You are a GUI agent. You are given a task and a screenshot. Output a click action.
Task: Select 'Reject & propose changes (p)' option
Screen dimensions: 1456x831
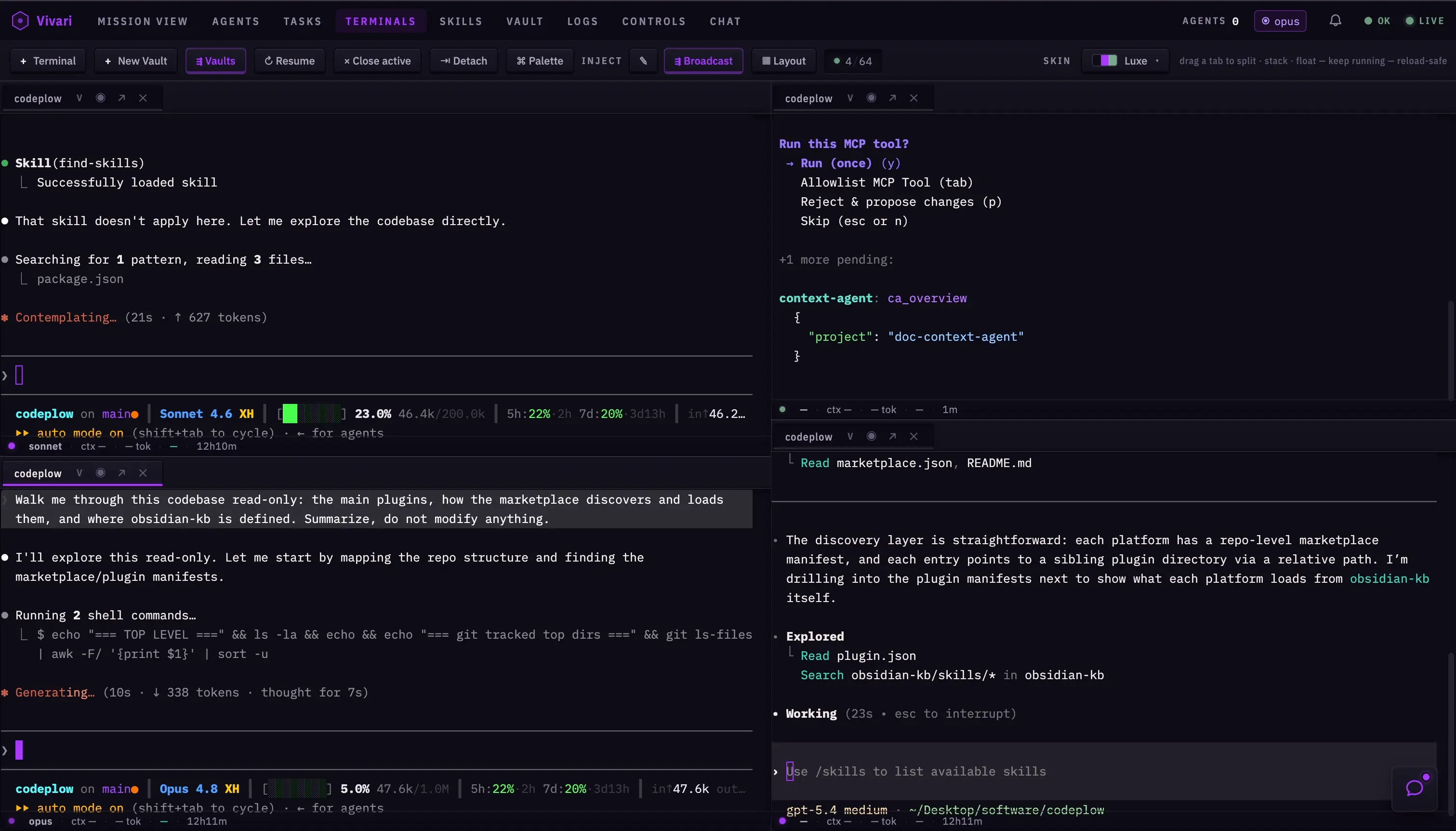pos(901,201)
